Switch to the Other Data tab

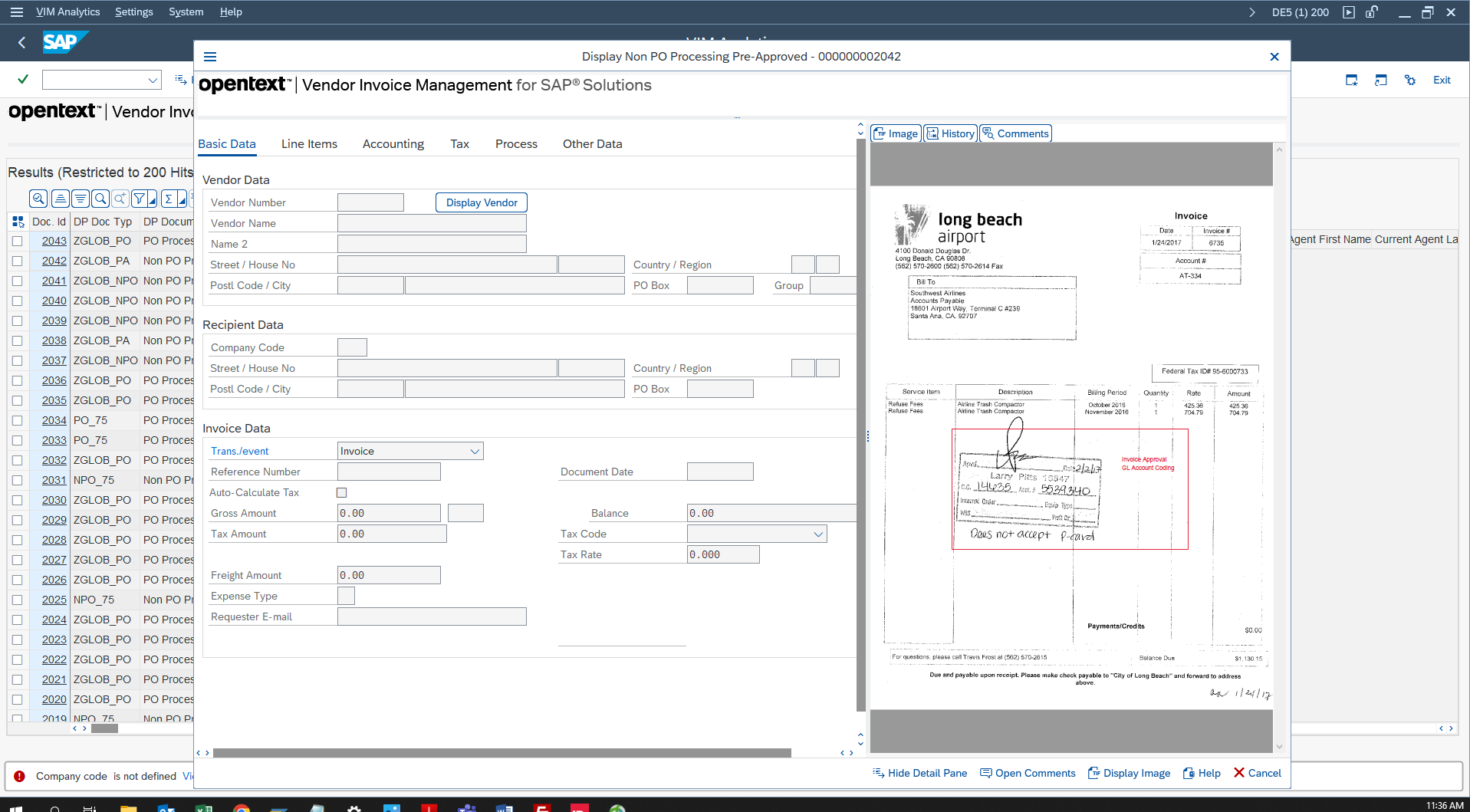click(593, 143)
